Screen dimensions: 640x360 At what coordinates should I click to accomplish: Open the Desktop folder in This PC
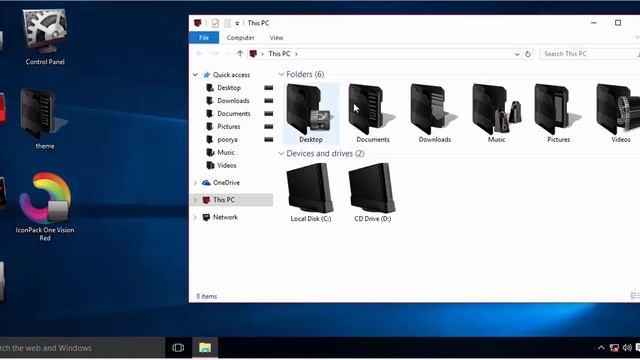[311, 113]
